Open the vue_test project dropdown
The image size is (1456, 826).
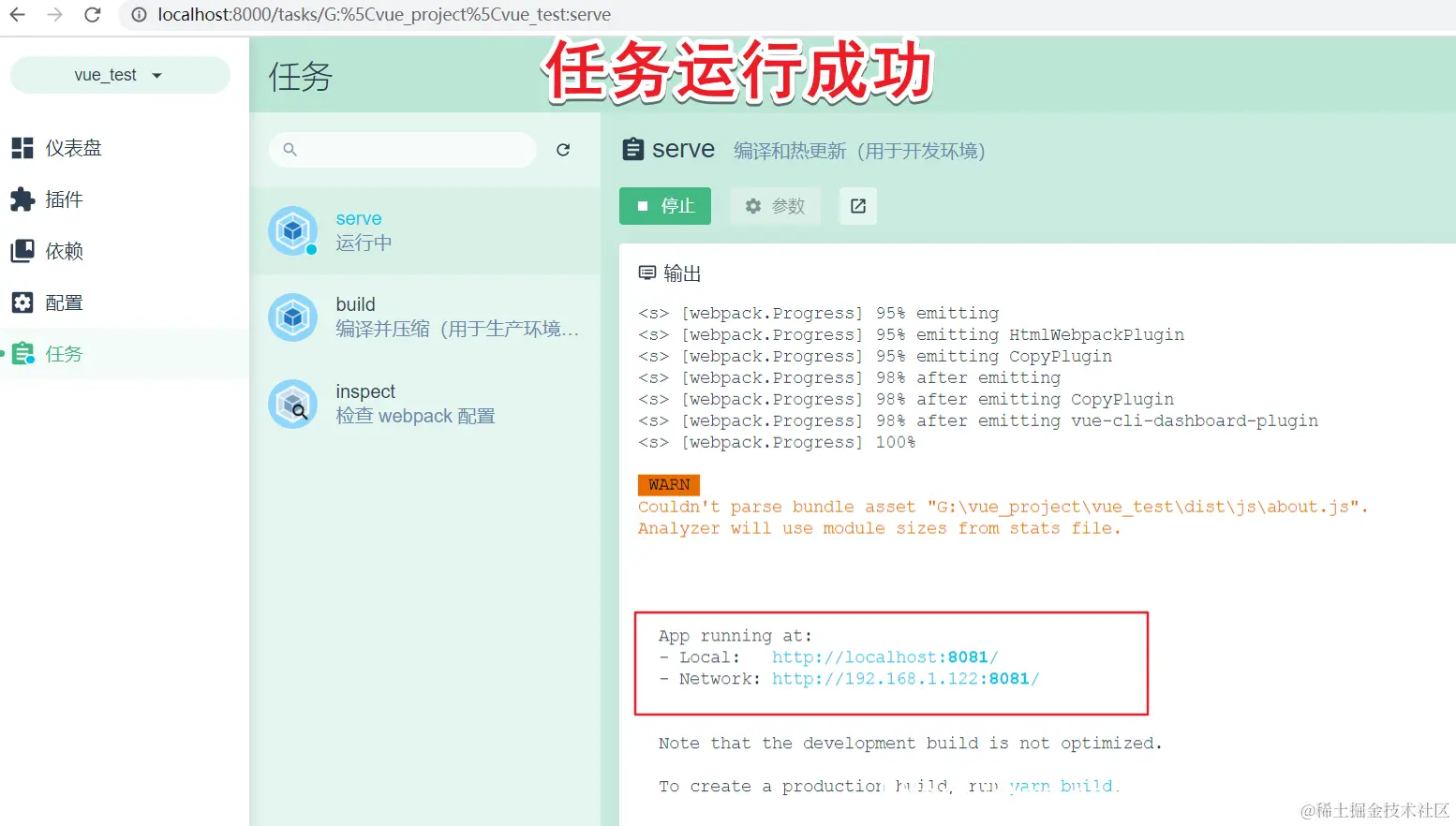click(x=120, y=75)
